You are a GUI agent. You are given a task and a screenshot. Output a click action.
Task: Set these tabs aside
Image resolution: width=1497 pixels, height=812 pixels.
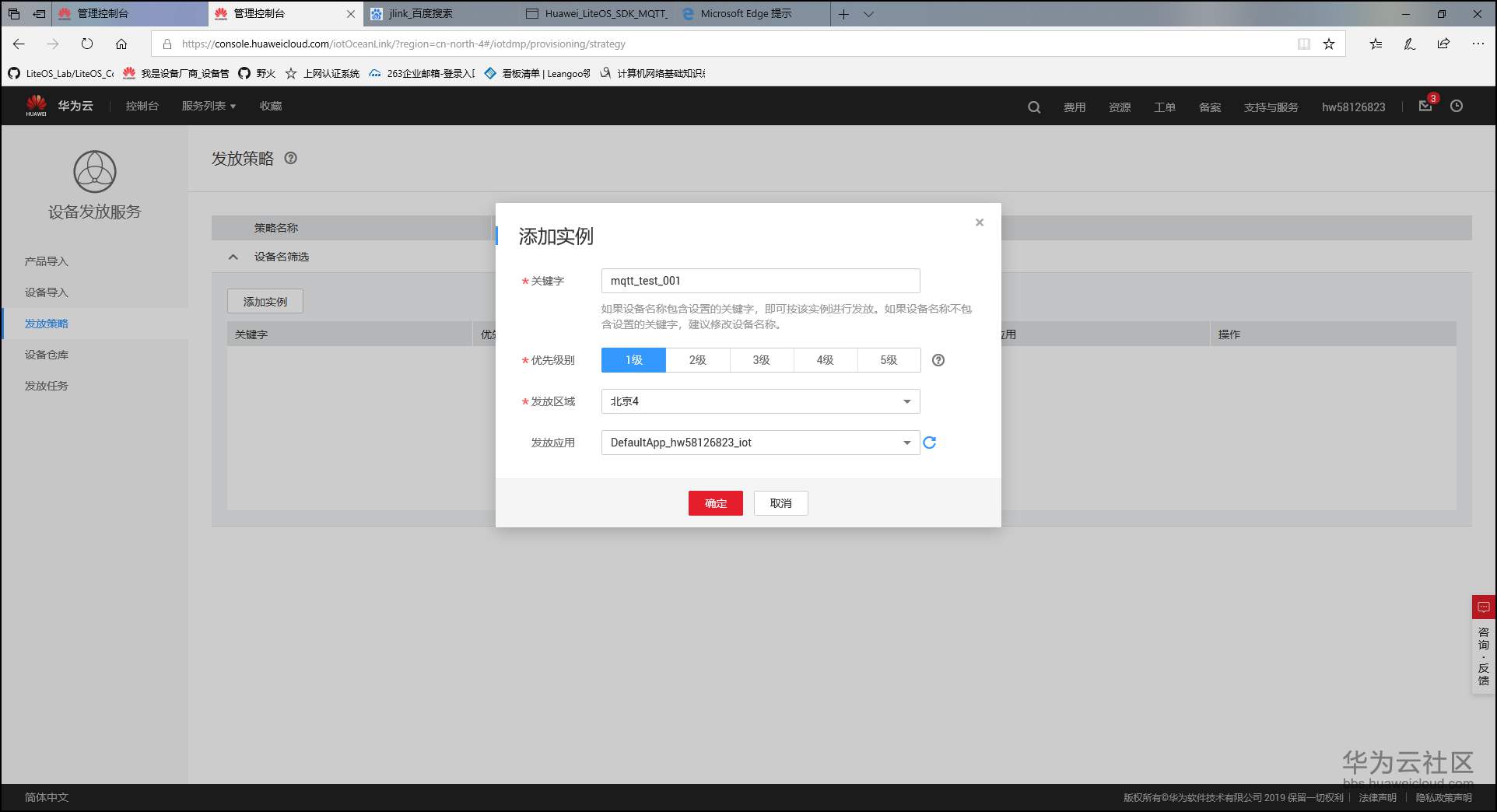click(39, 14)
